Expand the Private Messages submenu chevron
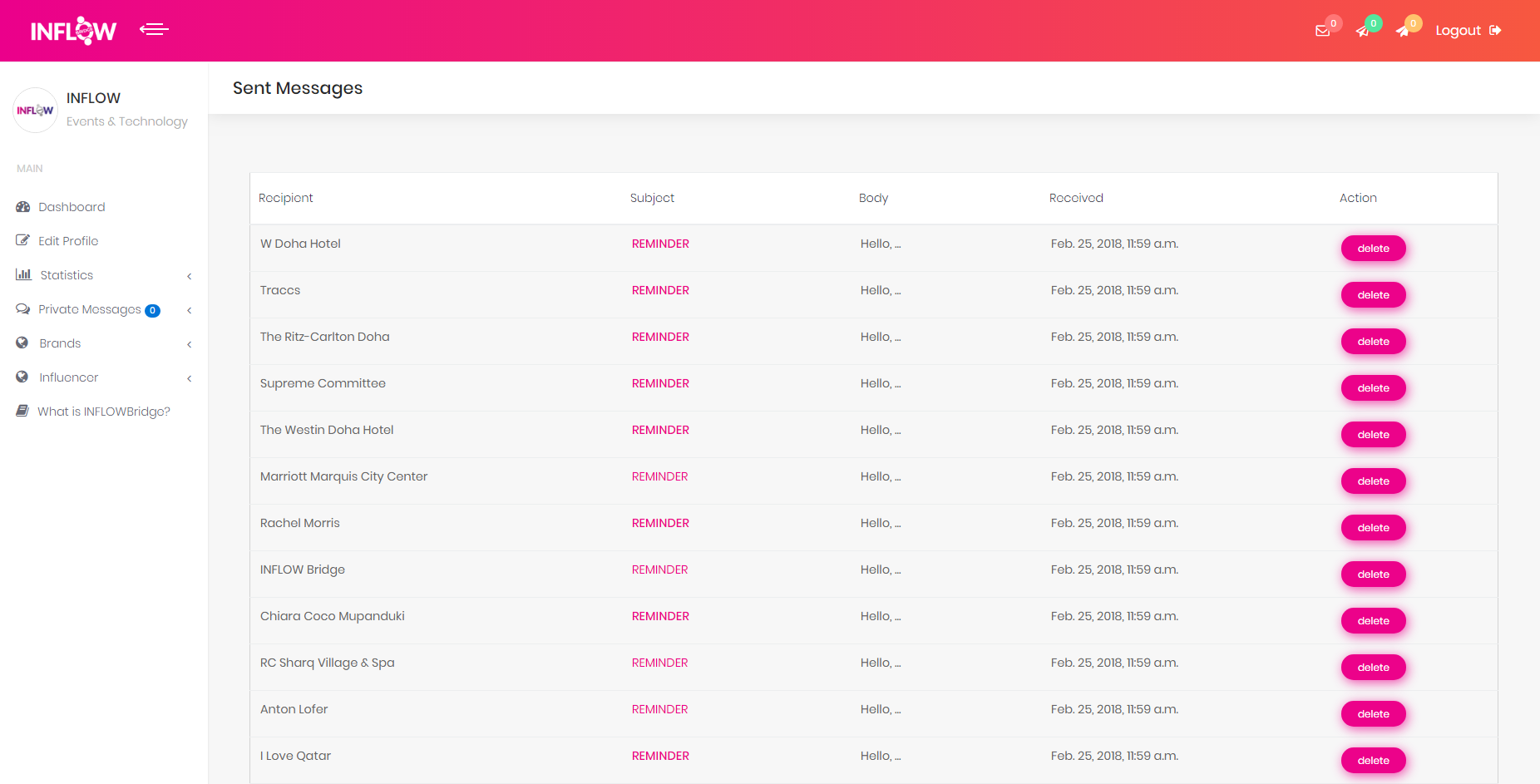1540x784 pixels. click(x=190, y=310)
